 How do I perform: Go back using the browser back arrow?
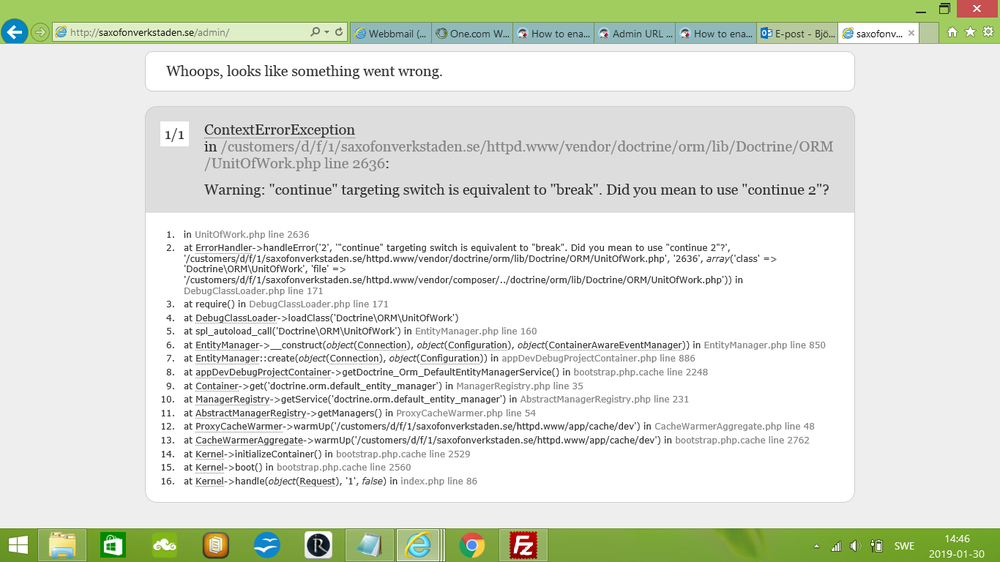(x=14, y=32)
